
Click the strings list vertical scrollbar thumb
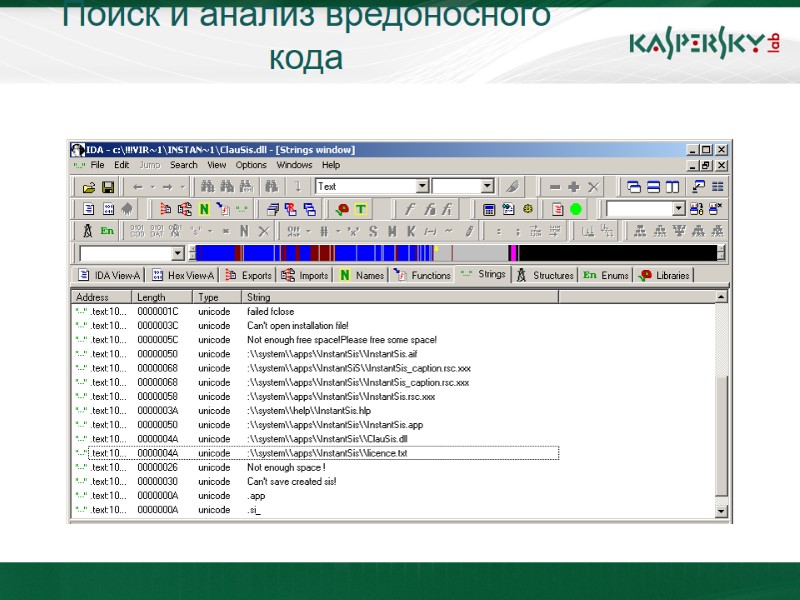click(x=720, y=436)
